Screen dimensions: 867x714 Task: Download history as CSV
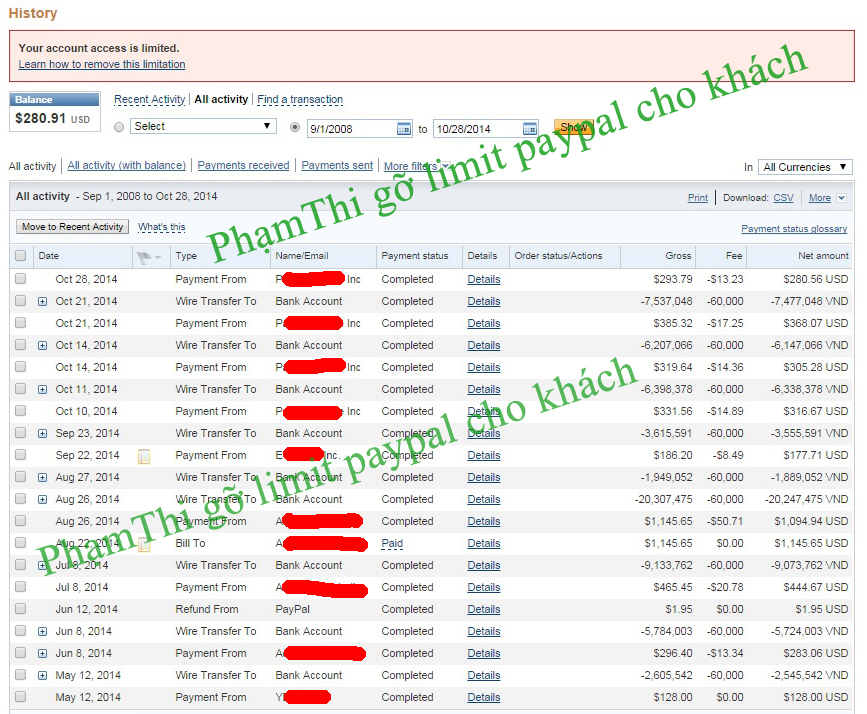pos(783,198)
